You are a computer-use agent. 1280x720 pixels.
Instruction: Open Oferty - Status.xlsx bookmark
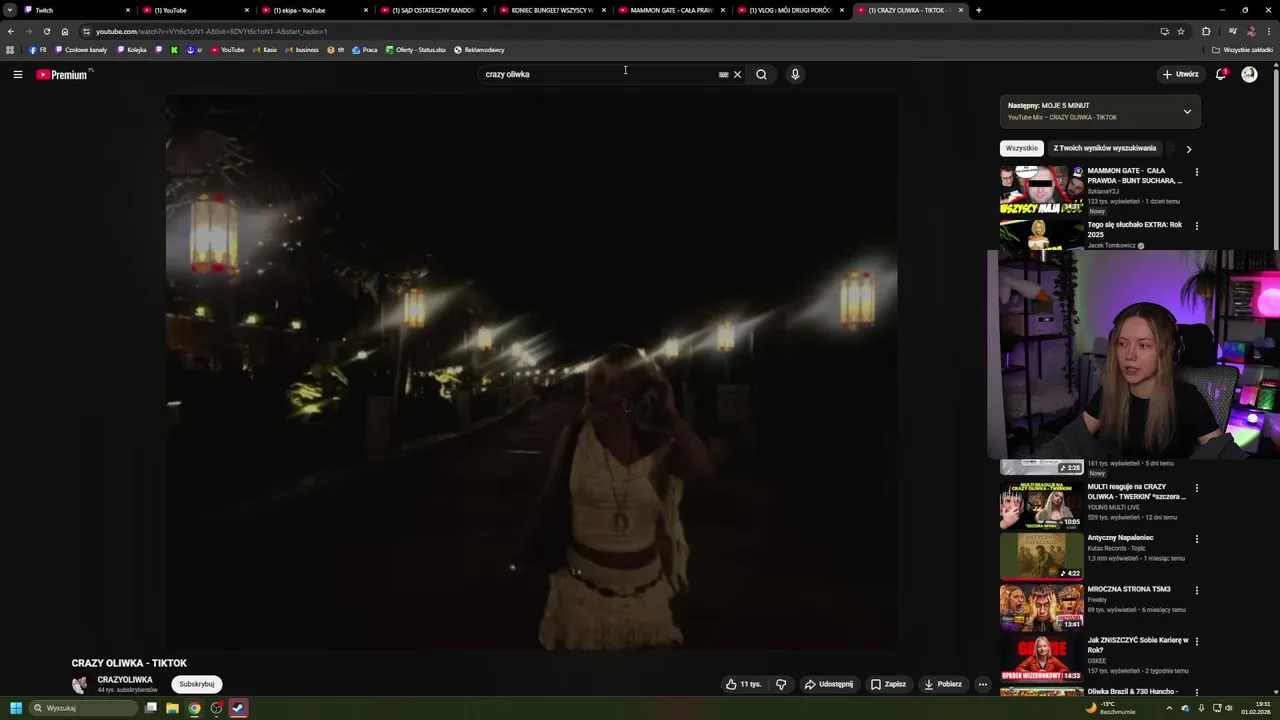coord(415,50)
